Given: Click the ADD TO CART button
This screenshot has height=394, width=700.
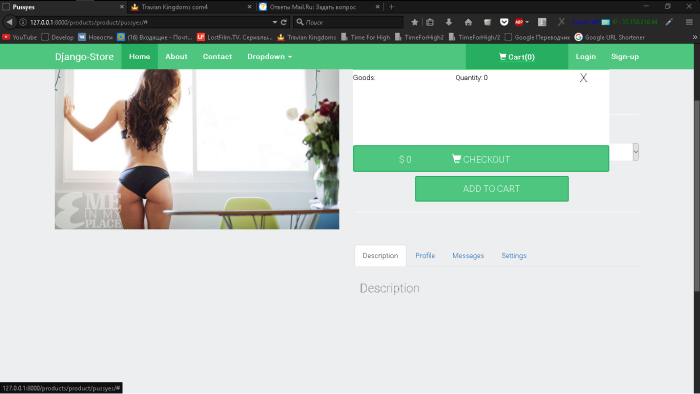Looking at the screenshot, I should 492,189.
